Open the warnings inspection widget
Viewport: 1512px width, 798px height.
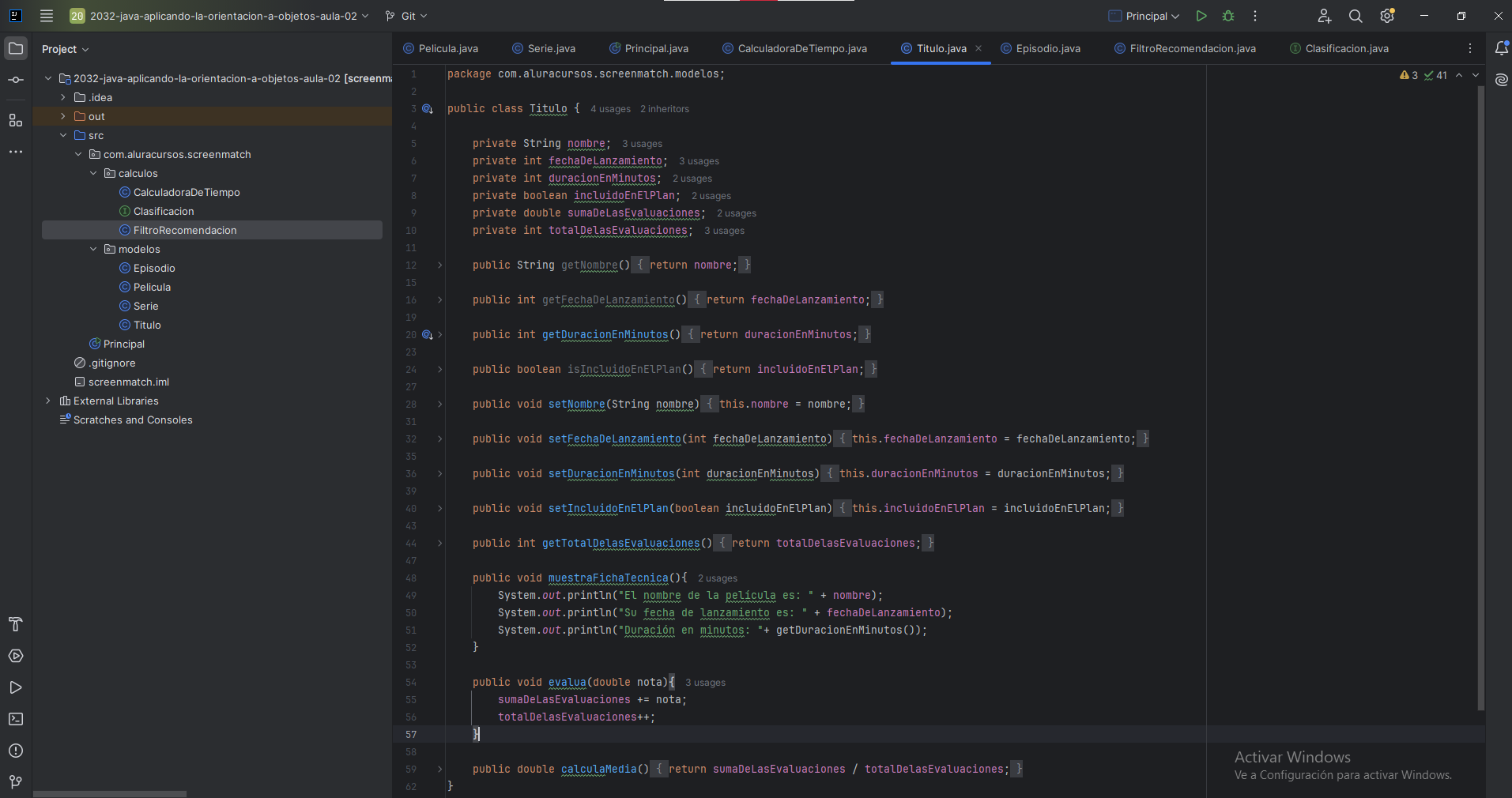pyautogui.click(x=1423, y=76)
